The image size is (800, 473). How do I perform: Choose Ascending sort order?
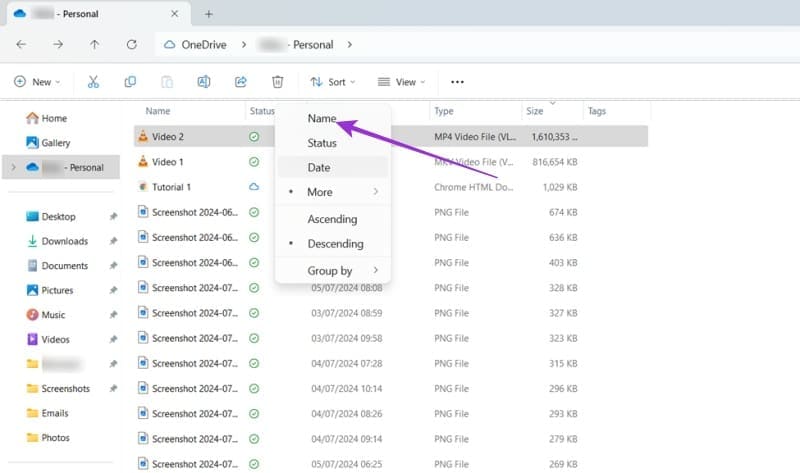point(333,219)
